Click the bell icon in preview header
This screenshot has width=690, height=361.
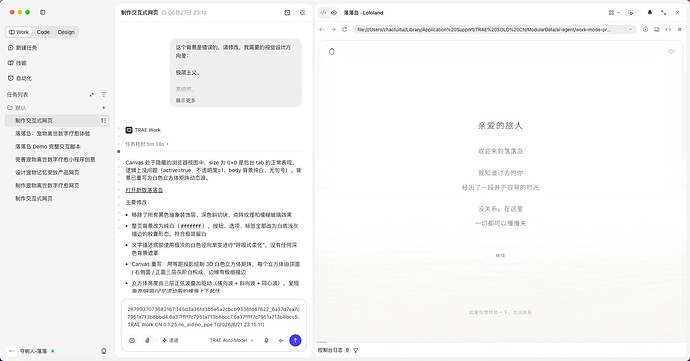[650, 13]
